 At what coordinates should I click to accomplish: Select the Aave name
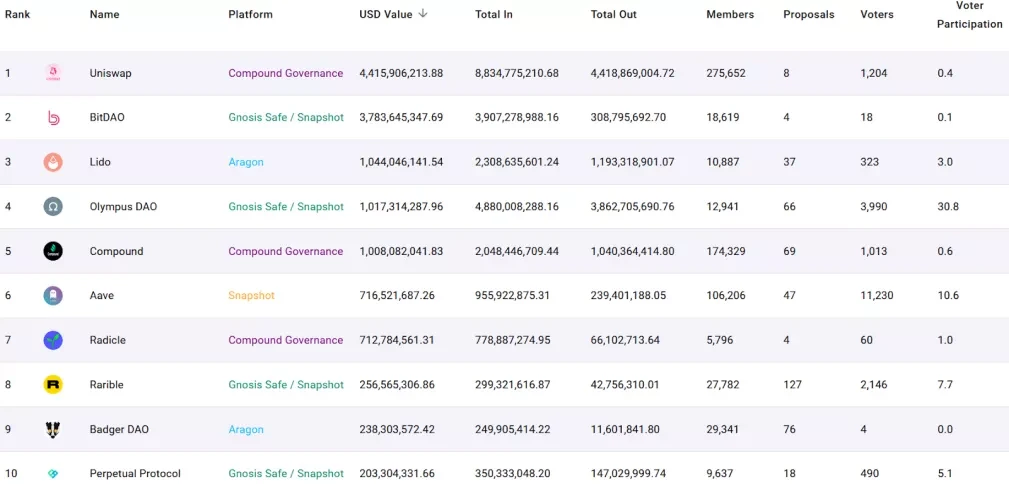[102, 295]
